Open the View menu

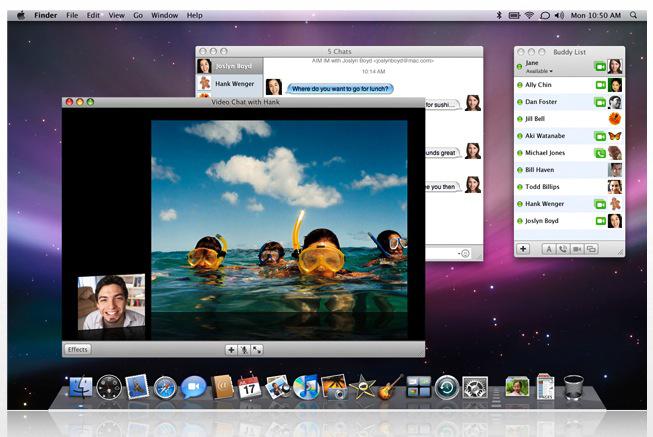pos(117,15)
